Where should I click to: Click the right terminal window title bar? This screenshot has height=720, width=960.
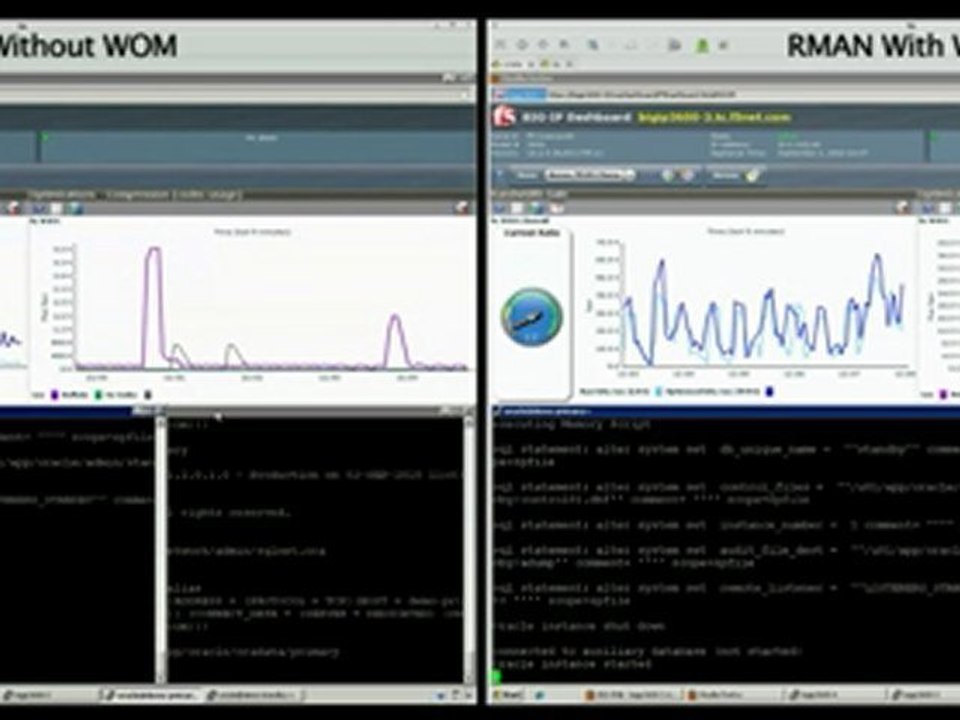(x=726, y=411)
